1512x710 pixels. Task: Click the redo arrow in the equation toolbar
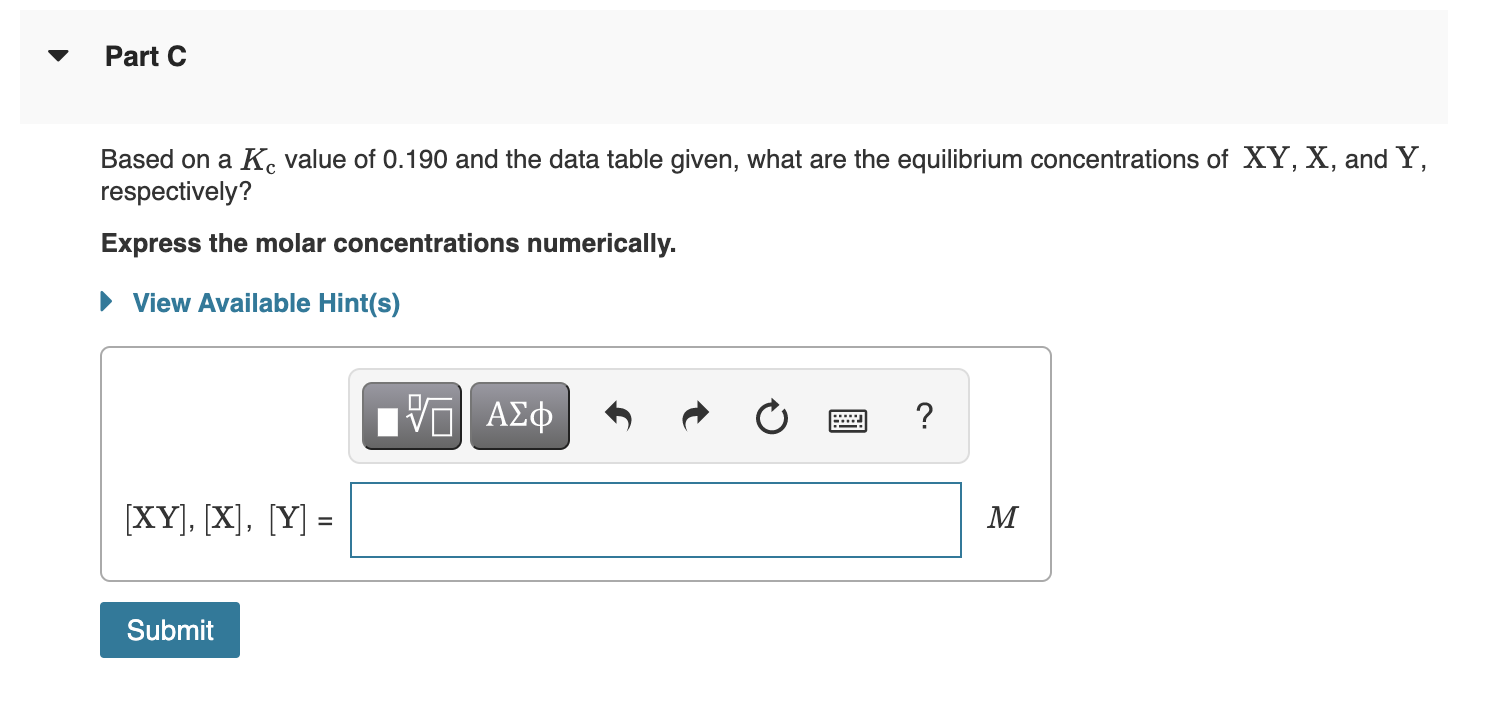694,417
